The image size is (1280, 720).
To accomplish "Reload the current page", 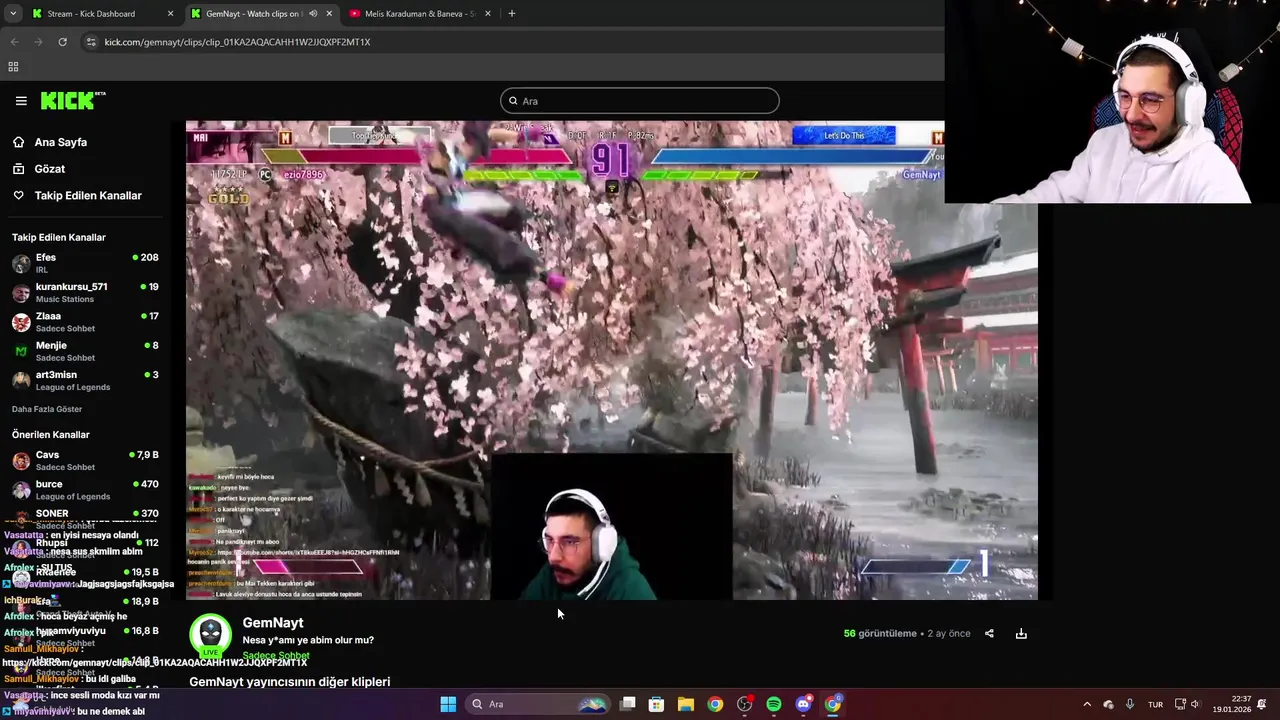I will pos(62,42).
